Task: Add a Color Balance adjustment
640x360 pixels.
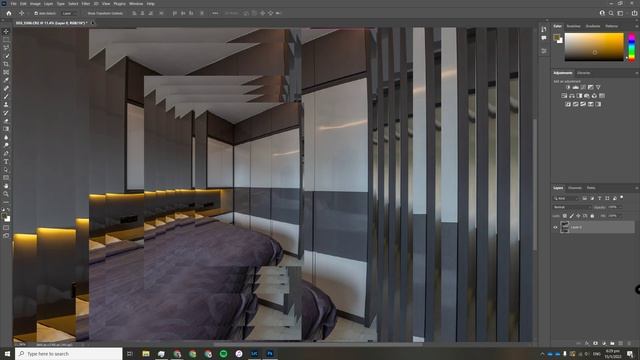Action: 572,96
